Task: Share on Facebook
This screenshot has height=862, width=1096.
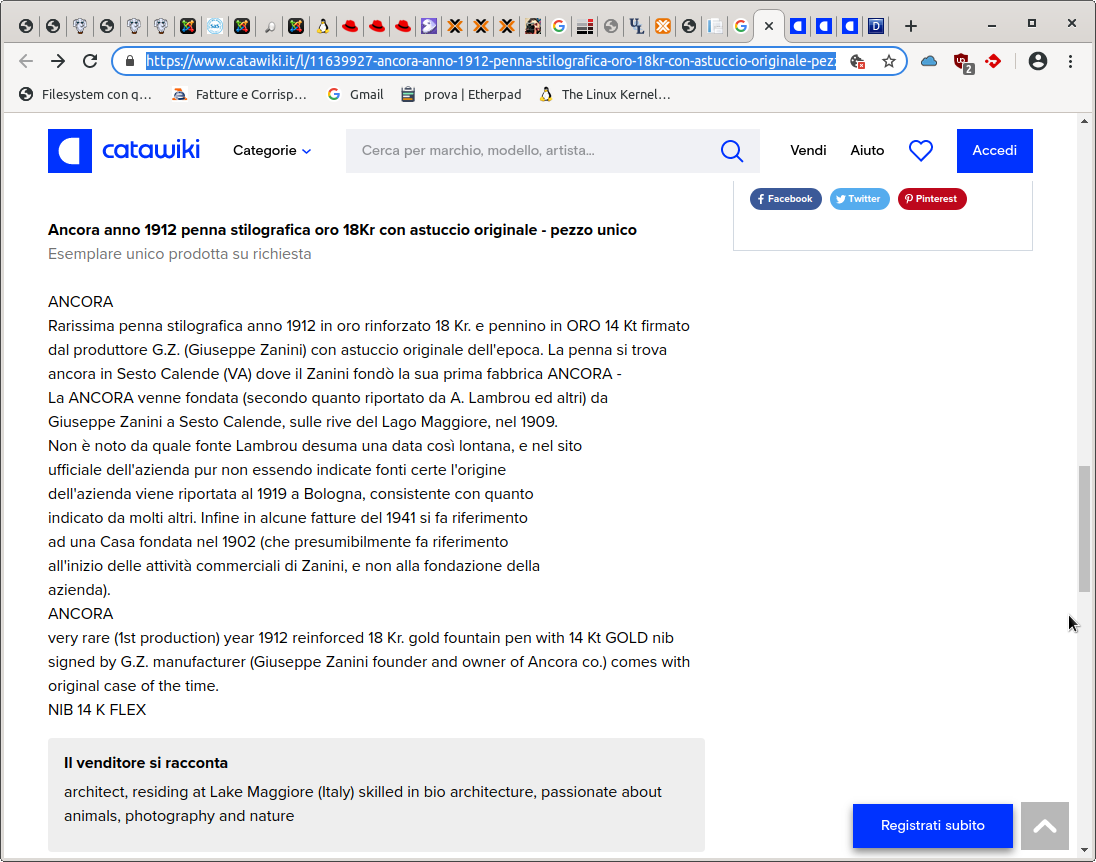Action: coord(786,199)
